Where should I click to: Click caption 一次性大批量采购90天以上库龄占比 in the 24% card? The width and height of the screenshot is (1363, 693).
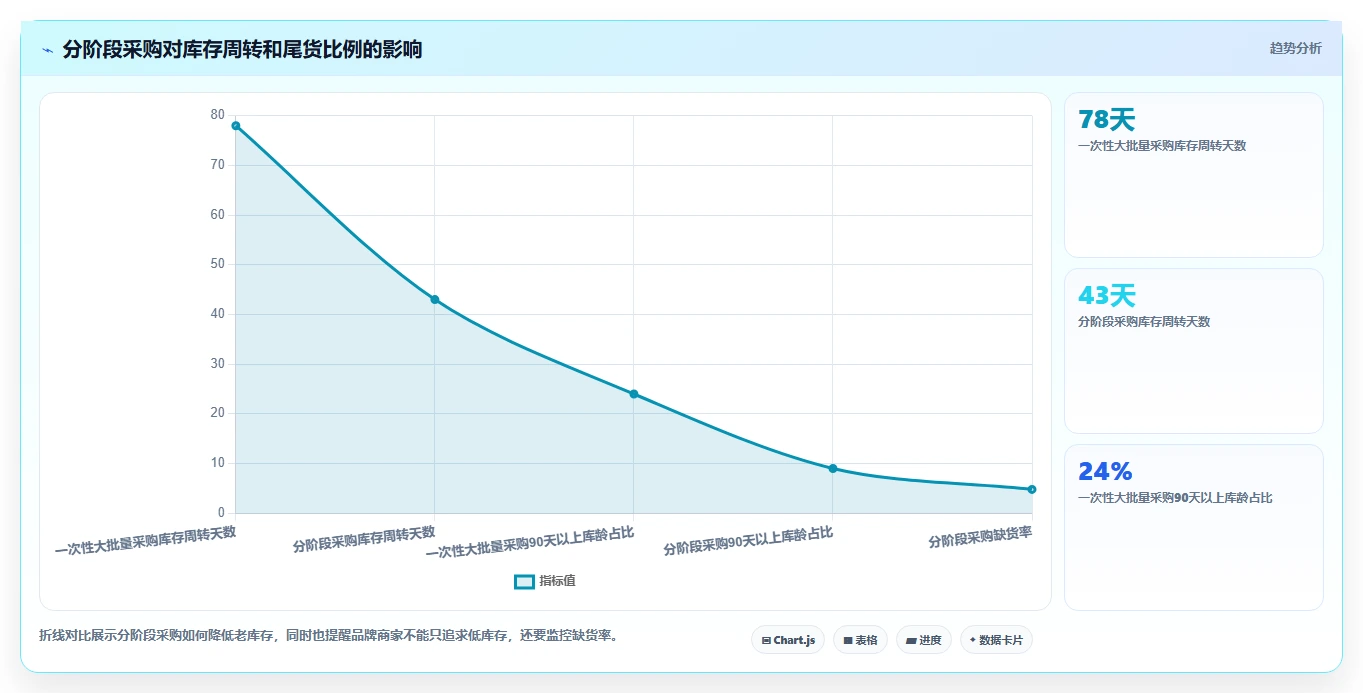click(x=1175, y=498)
